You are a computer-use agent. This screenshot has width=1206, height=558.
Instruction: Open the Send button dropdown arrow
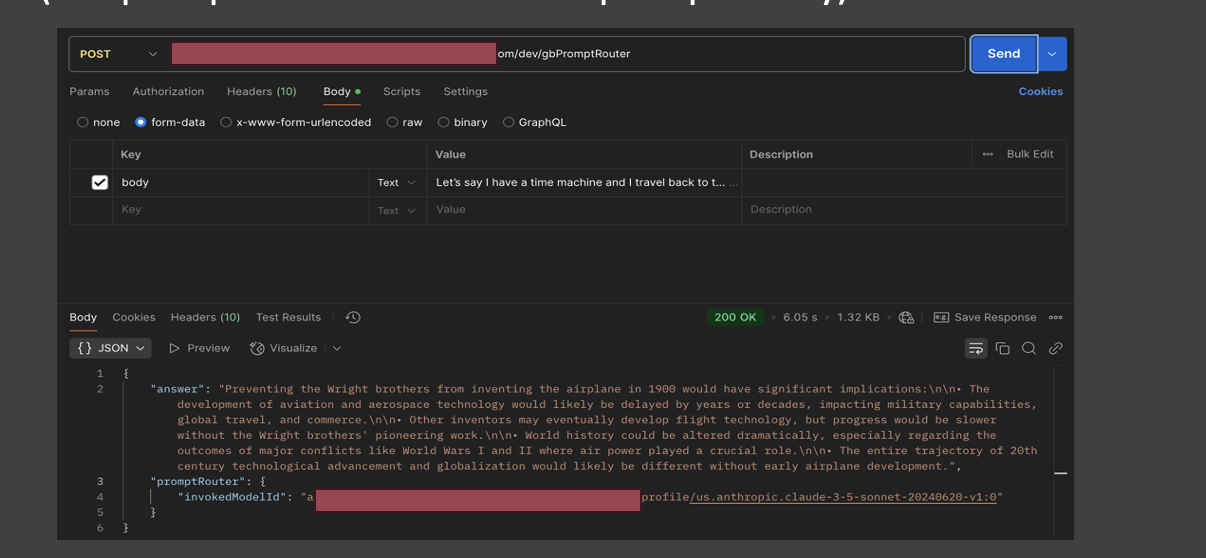point(1052,54)
